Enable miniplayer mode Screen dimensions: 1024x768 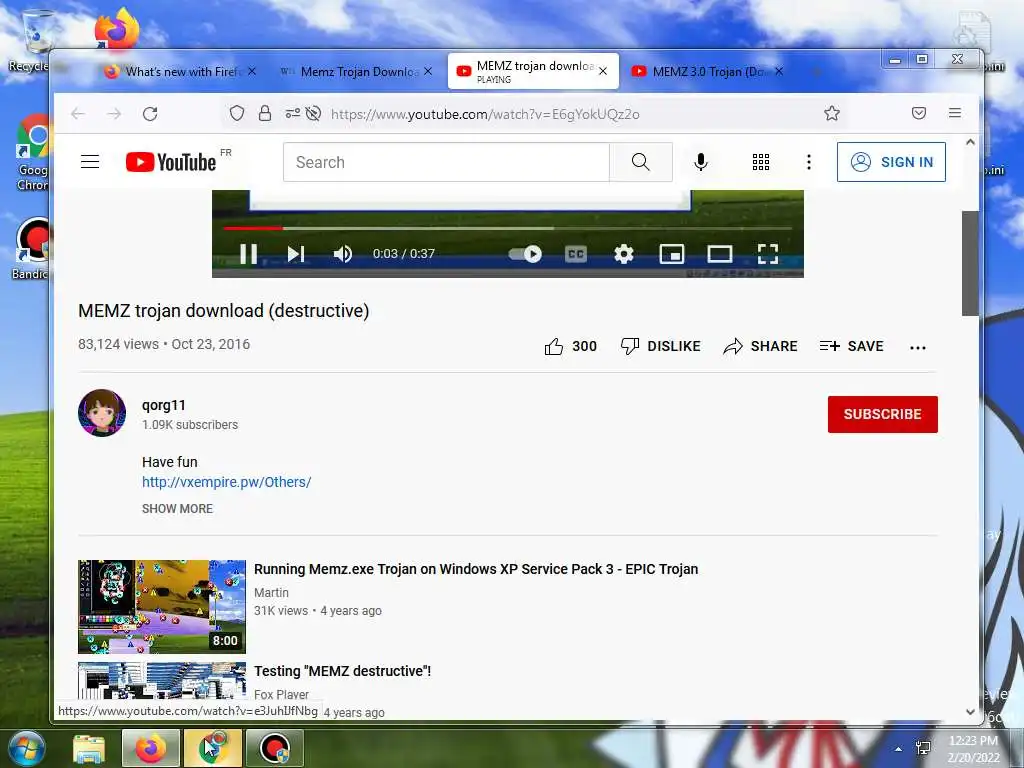pos(671,253)
